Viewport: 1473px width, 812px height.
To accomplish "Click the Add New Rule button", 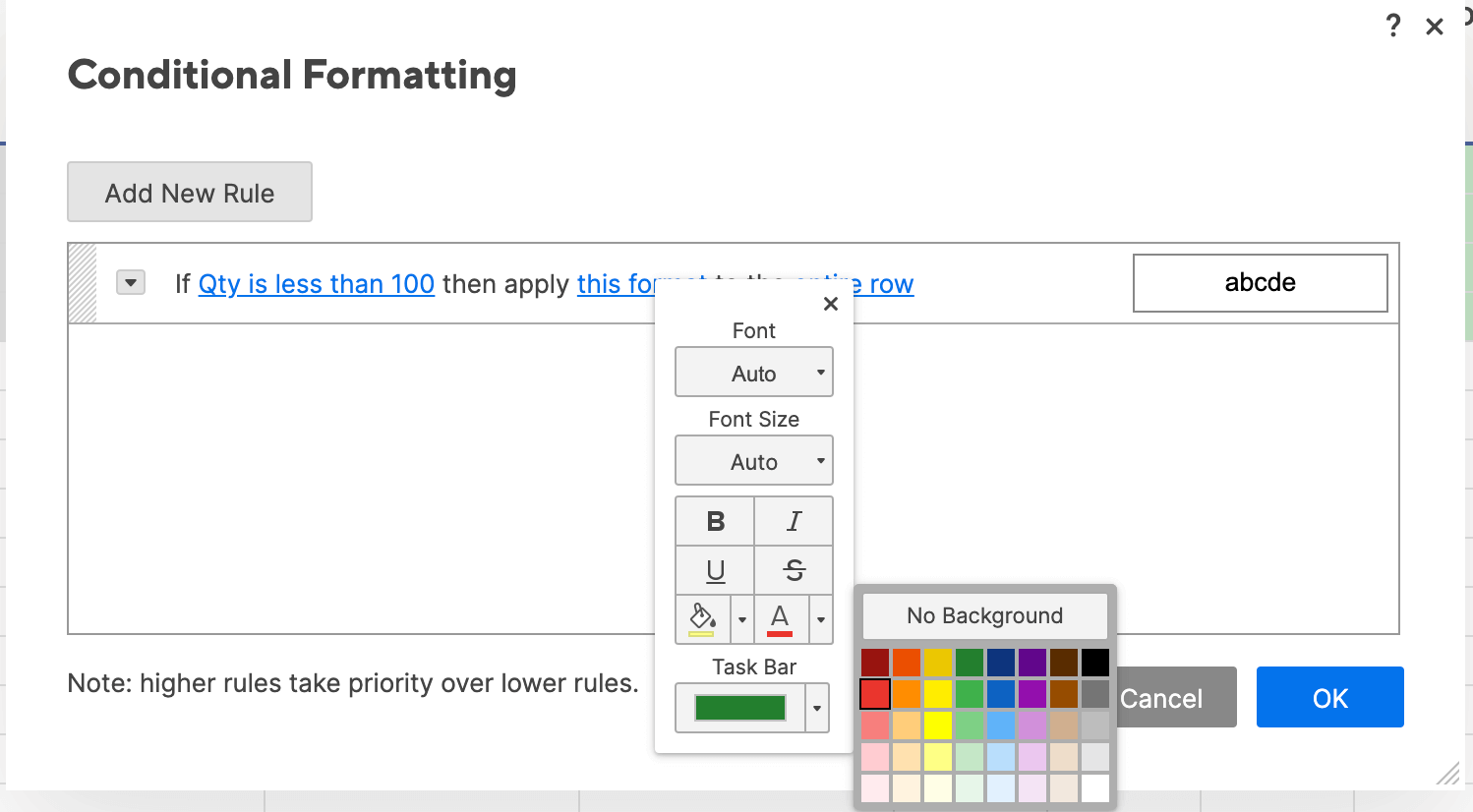I will point(190,193).
